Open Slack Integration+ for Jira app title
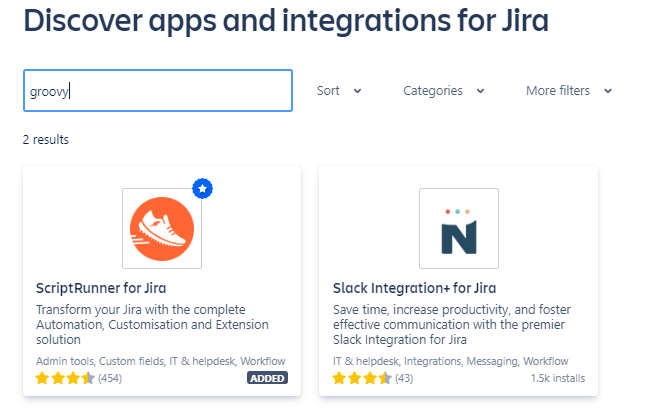 coord(414,288)
